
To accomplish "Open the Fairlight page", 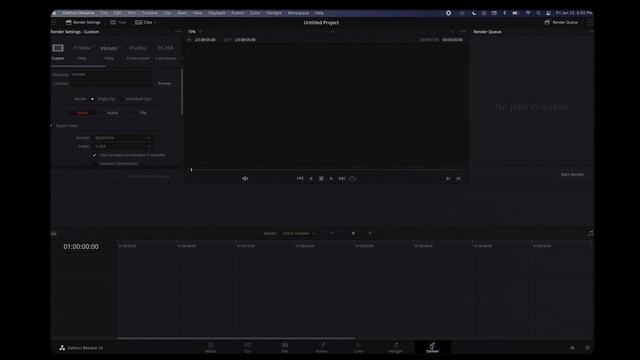I will [x=396, y=347].
